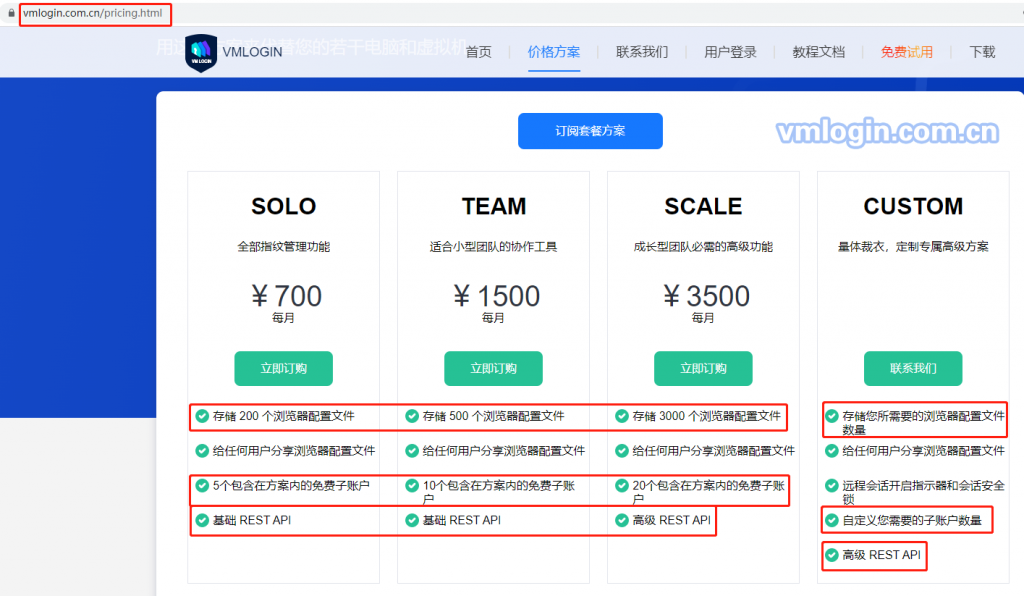Click the text 10个包含在方案内的免费子账户

tap(499, 492)
